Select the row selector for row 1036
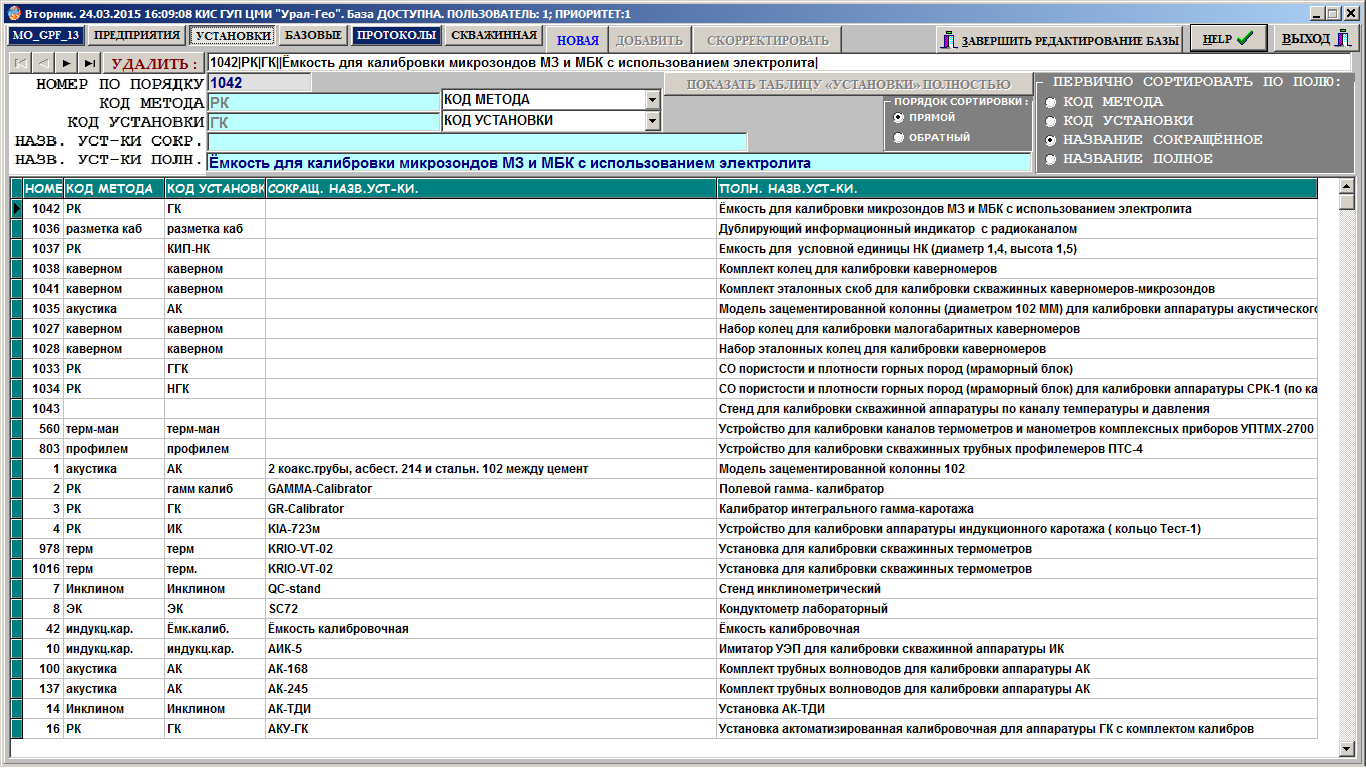The height and width of the screenshot is (768, 1366). pyautogui.click(x=17, y=229)
